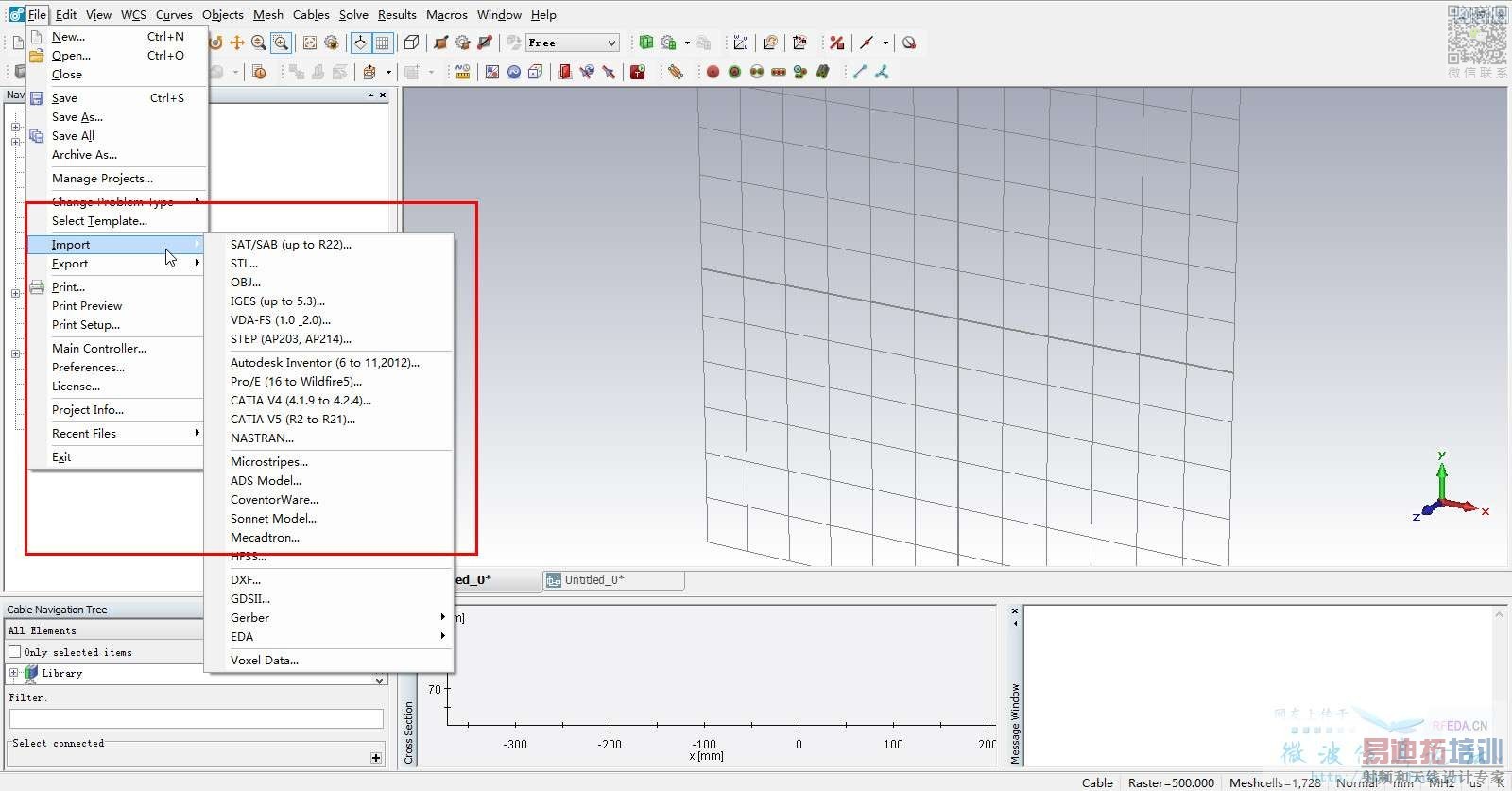Select DXF import option
The image size is (1512, 791).
point(246,580)
